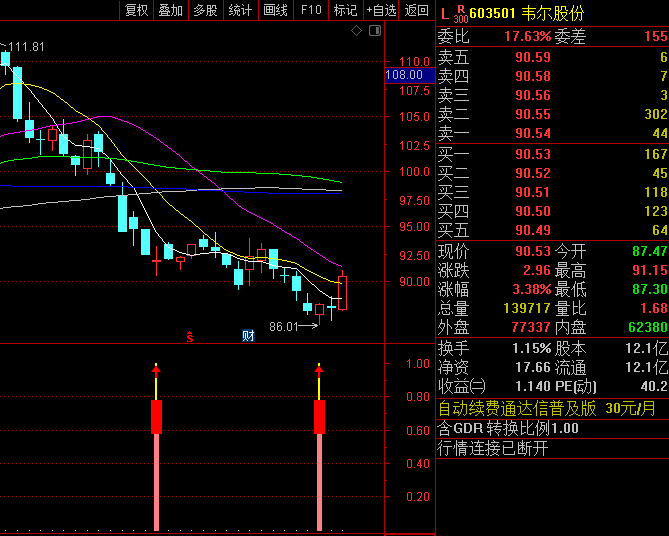Image resolution: width=669 pixels, height=536 pixels.
Task: Open the 叠加 overlay option
Action: [x=171, y=10]
